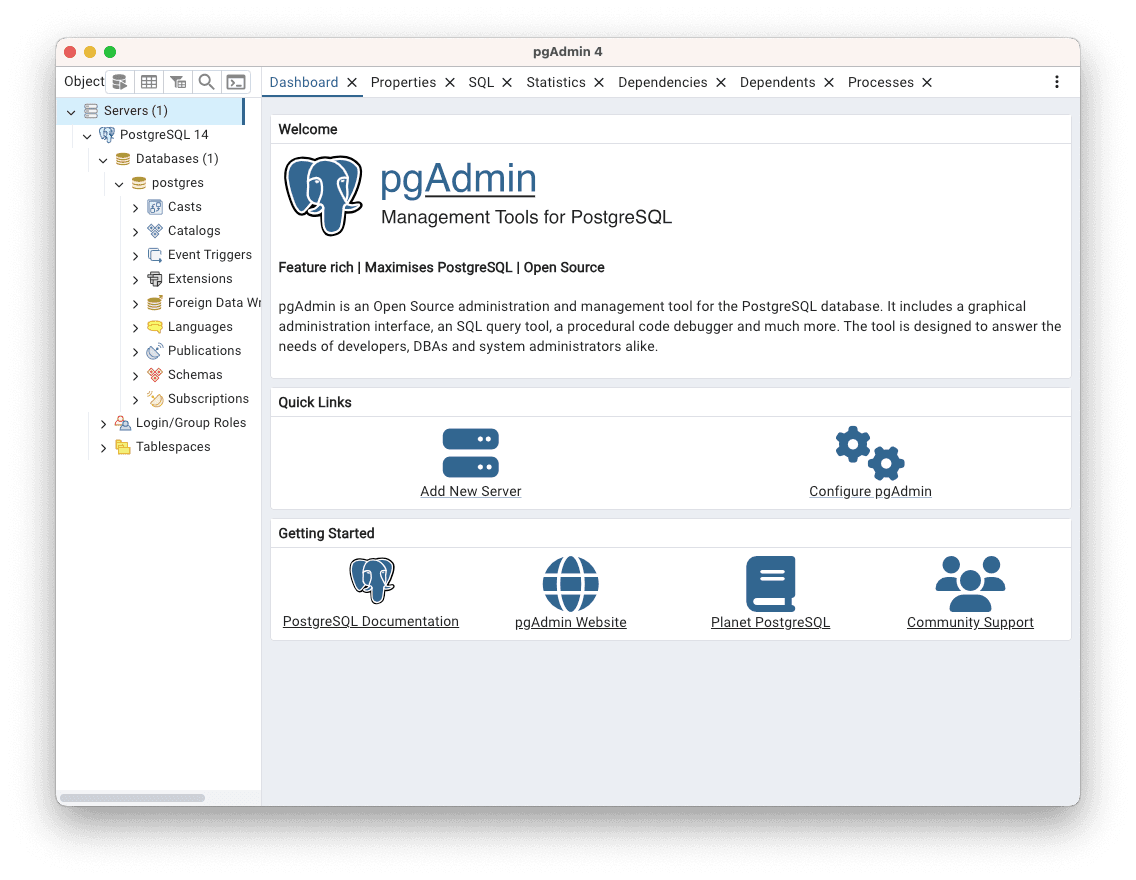
Task: Open Query Tool from object toolbar
Action: coord(120,82)
